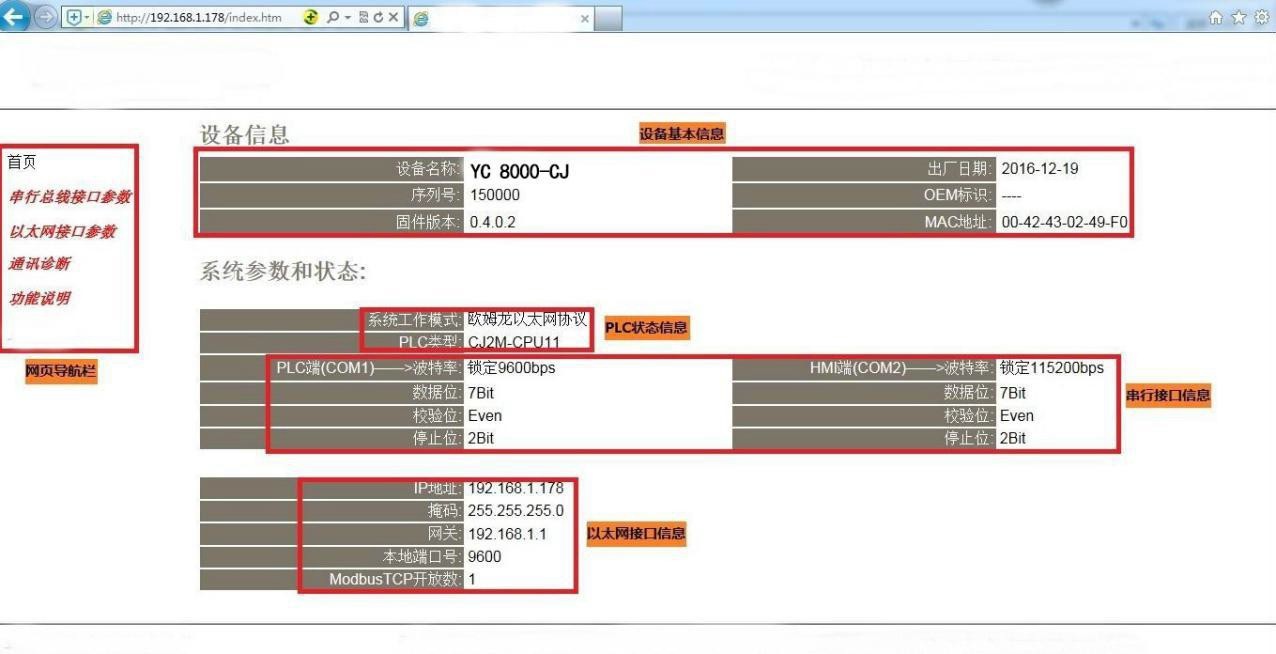Image resolution: width=1276 pixels, height=654 pixels.
Task: Click the Even parity value under HMI端(COM2)
Action: (1017, 416)
